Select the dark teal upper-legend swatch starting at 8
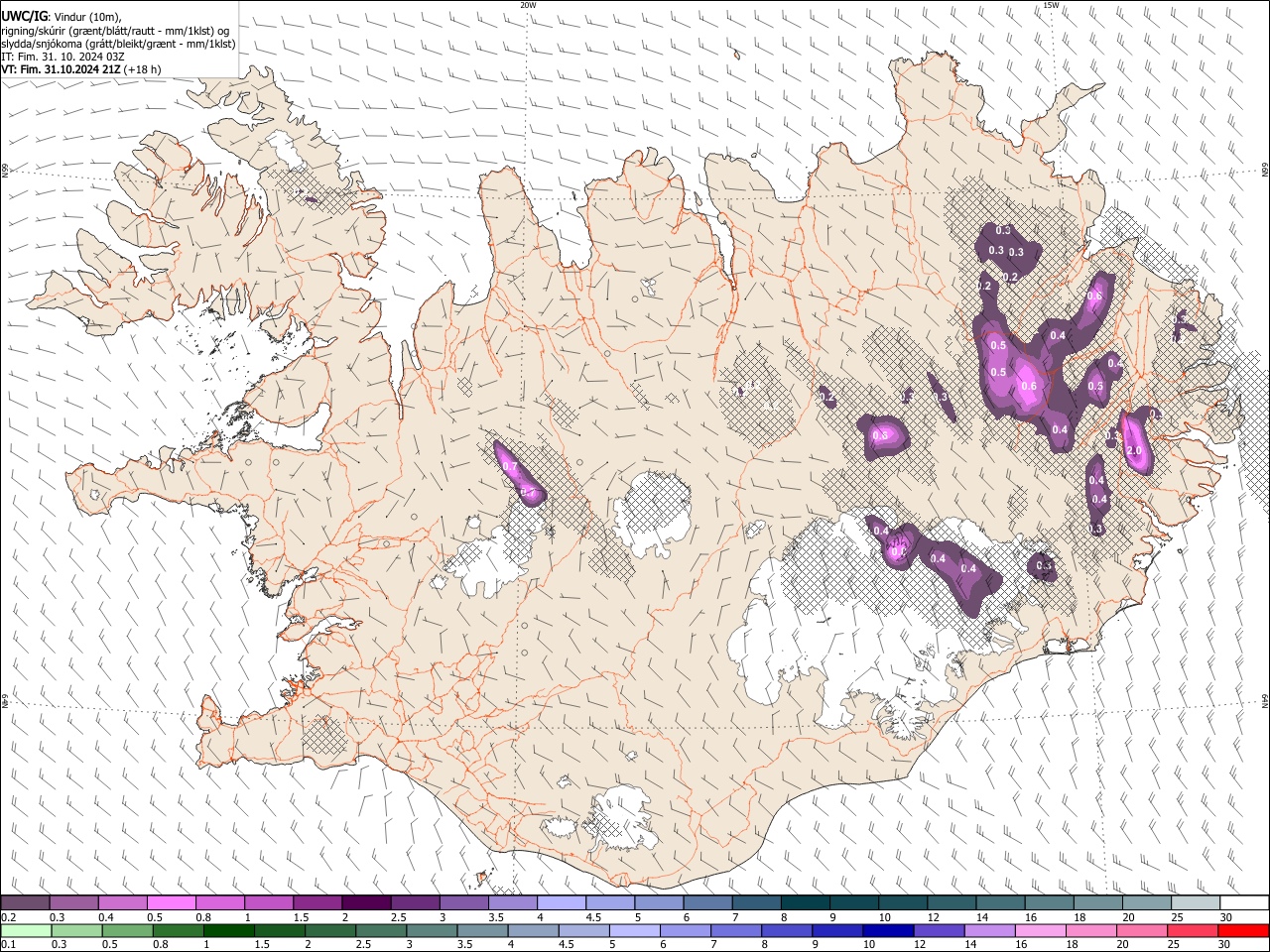The height and width of the screenshot is (952, 1270). [x=805, y=903]
